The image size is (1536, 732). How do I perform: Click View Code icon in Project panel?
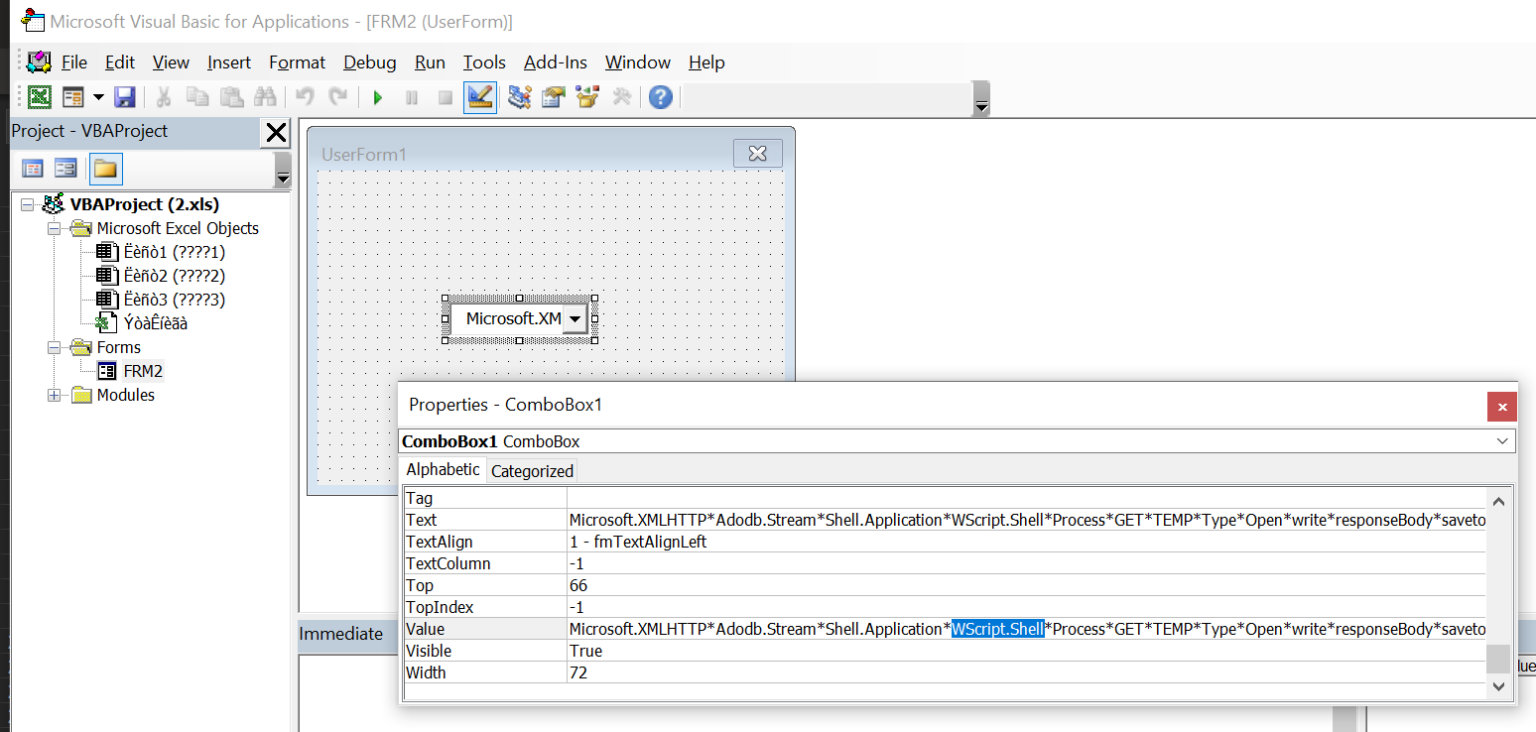[x=33, y=168]
